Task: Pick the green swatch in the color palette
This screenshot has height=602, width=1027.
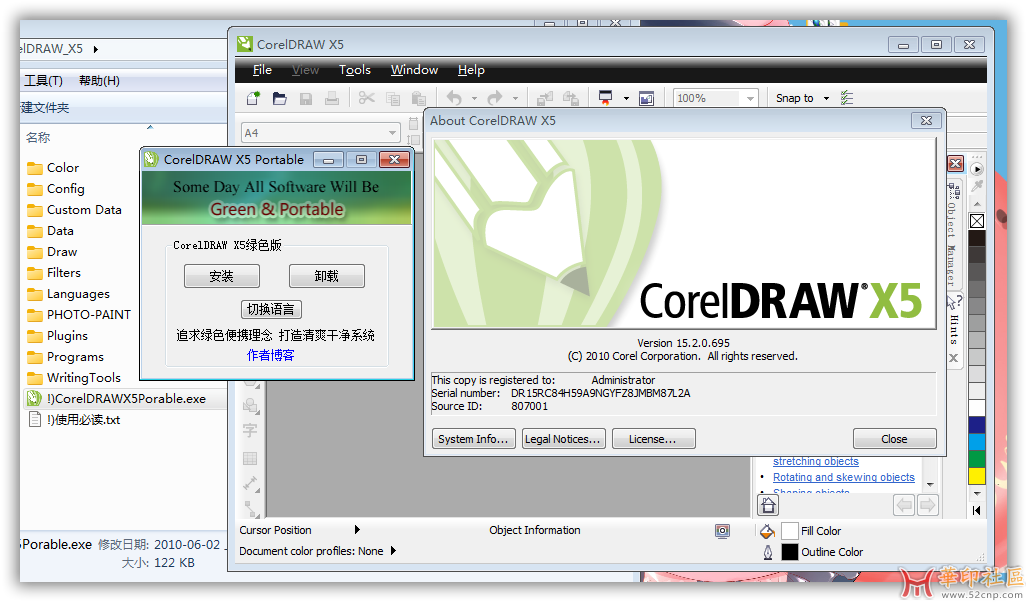Action: pyautogui.click(x=977, y=459)
